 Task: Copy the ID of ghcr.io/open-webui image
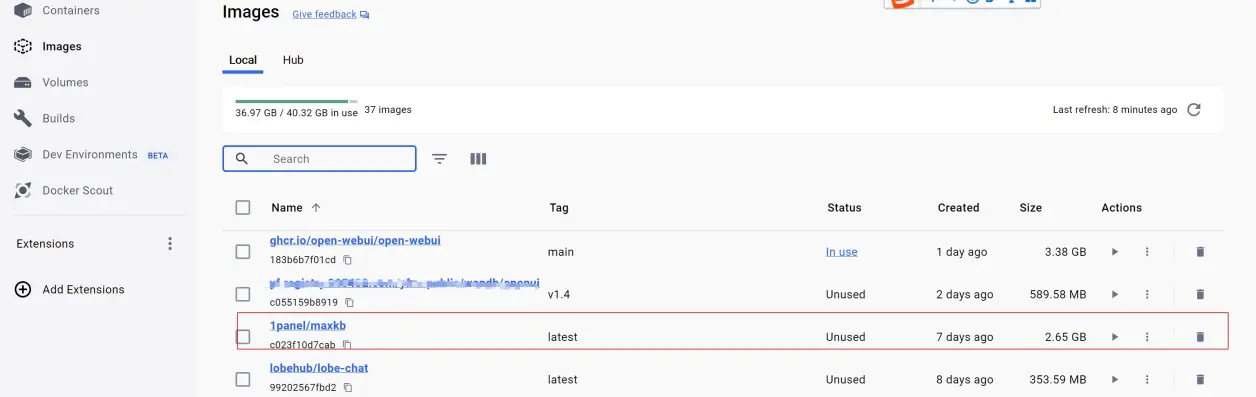[x=348, y=260]
